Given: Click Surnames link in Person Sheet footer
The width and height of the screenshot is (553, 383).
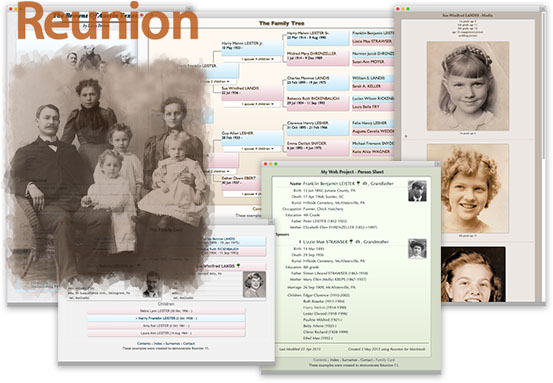Looking at the screenshot, I should click(x=350, y=360).
